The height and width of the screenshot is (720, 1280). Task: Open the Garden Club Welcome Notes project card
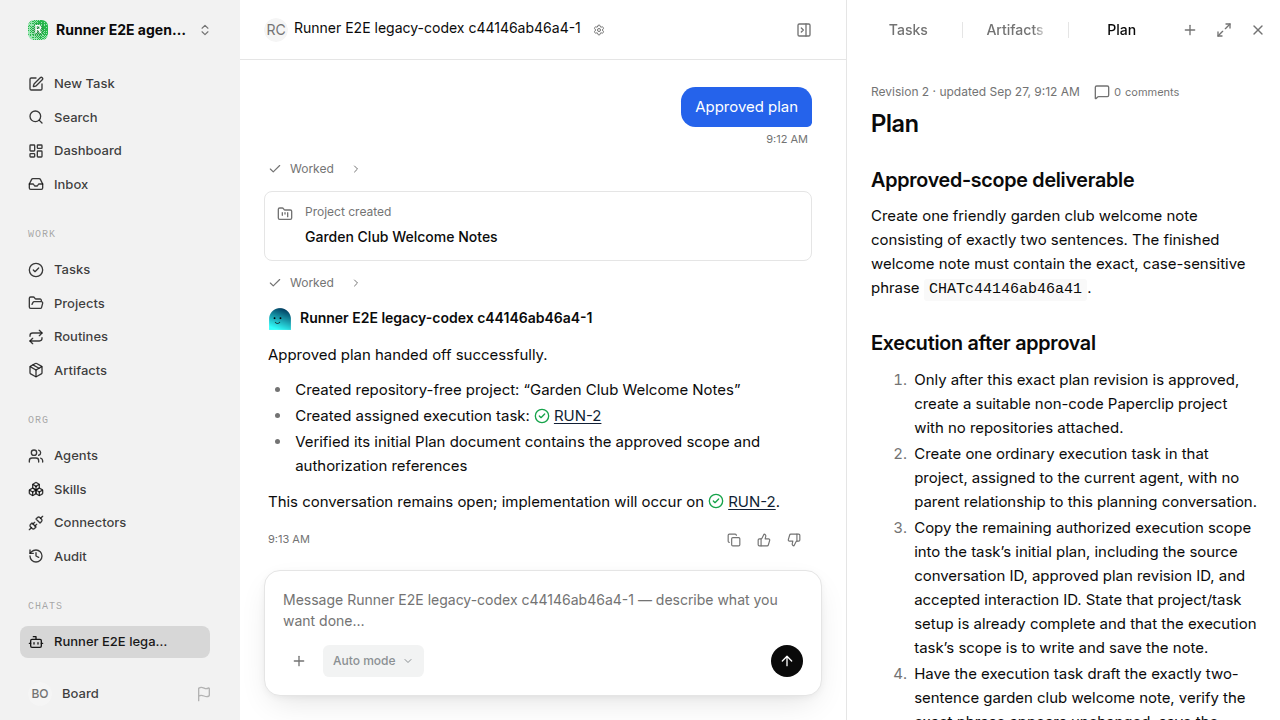pos(538,226)
